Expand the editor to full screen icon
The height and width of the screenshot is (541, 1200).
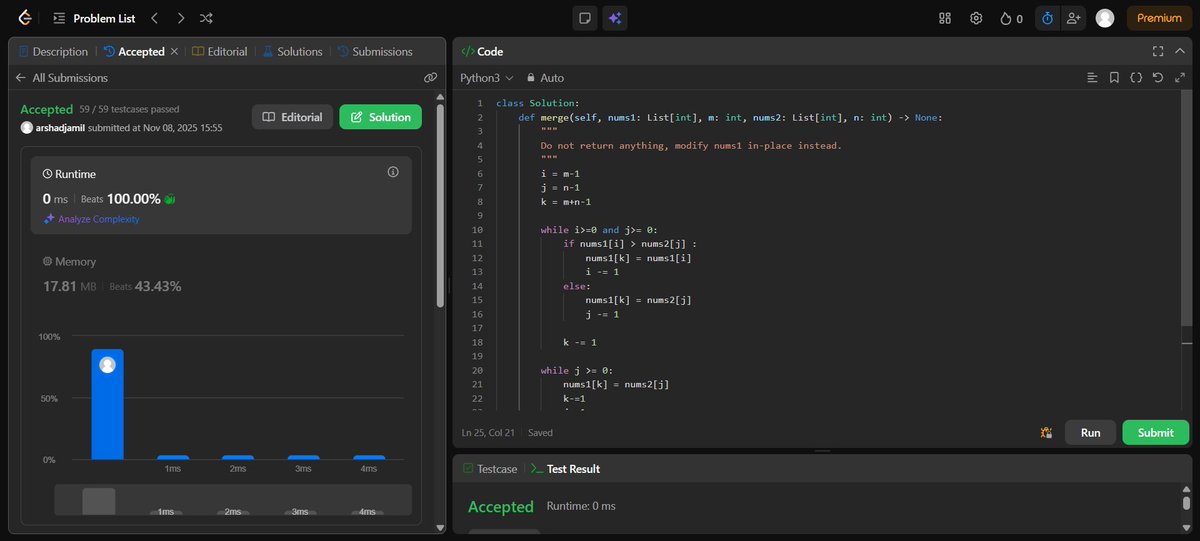[1181, 77]
